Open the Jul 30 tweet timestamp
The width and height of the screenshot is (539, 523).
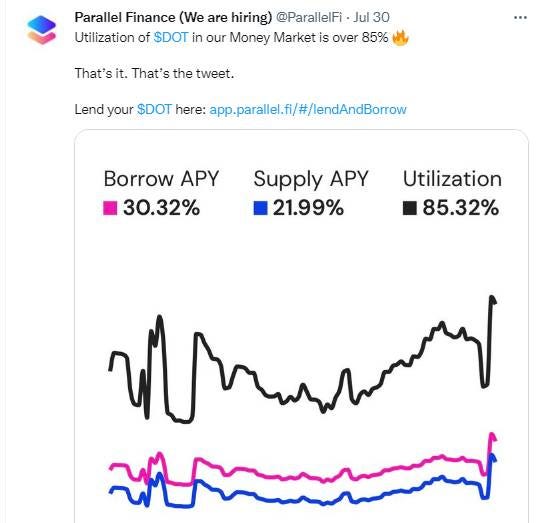(x=372, y=18)
